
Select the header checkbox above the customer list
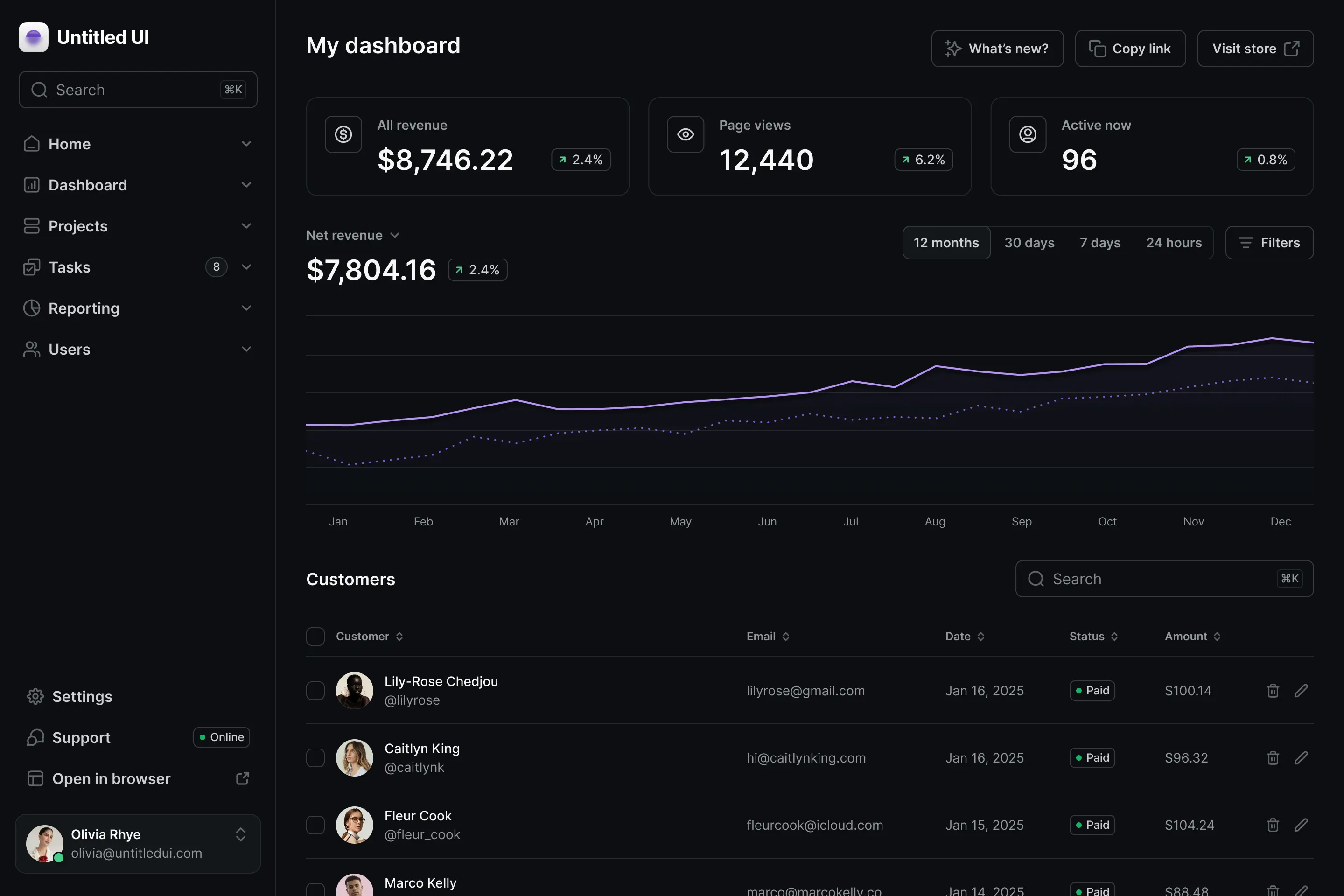point(315,636)
